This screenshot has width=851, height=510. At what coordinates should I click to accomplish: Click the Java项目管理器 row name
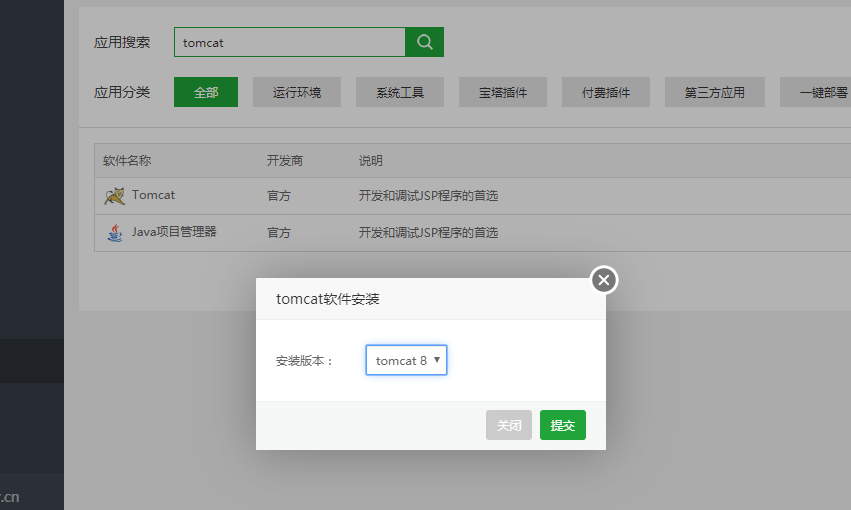[x=174, y=232]
